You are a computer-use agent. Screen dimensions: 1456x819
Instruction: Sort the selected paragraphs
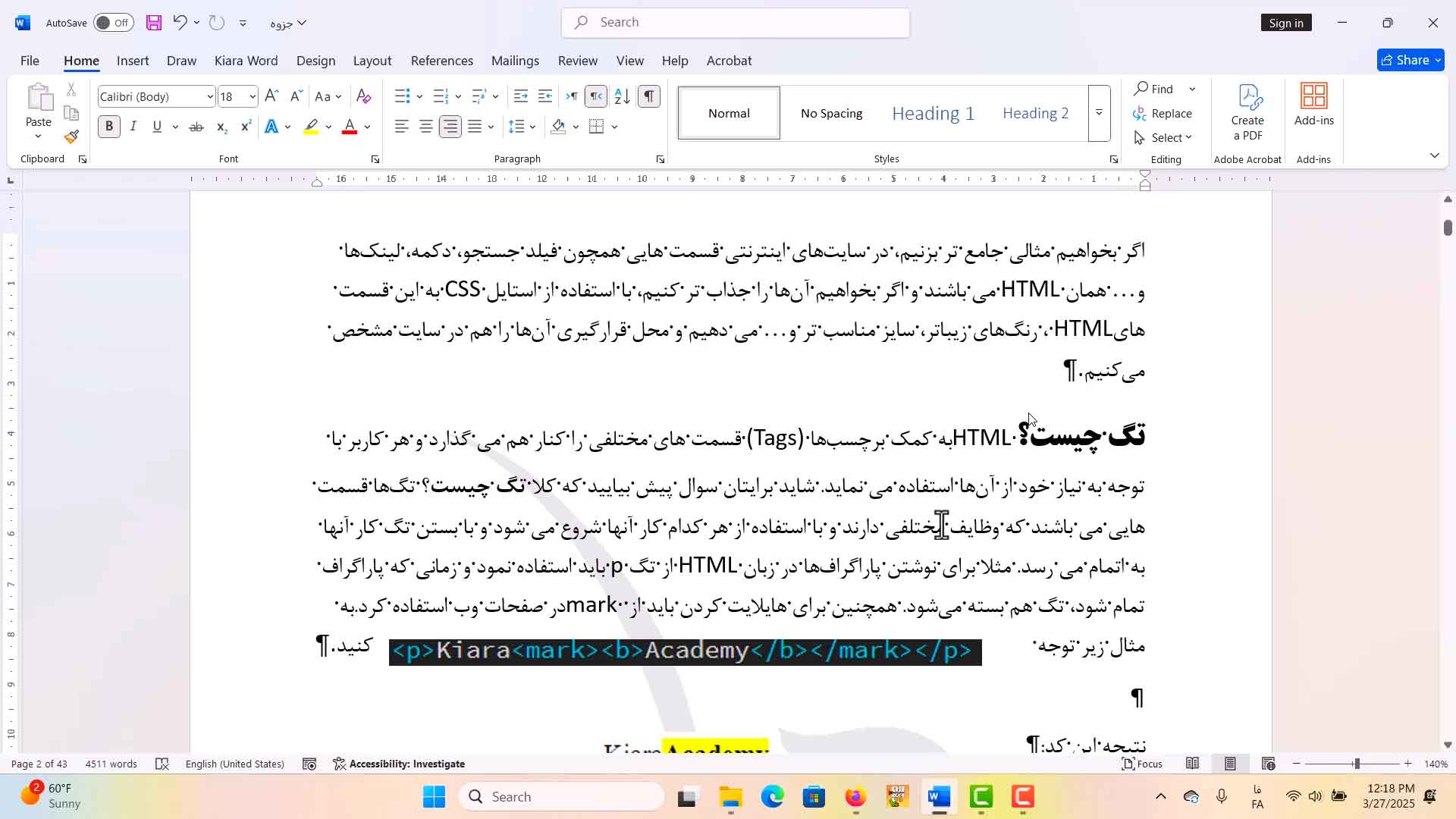[622, 96]
